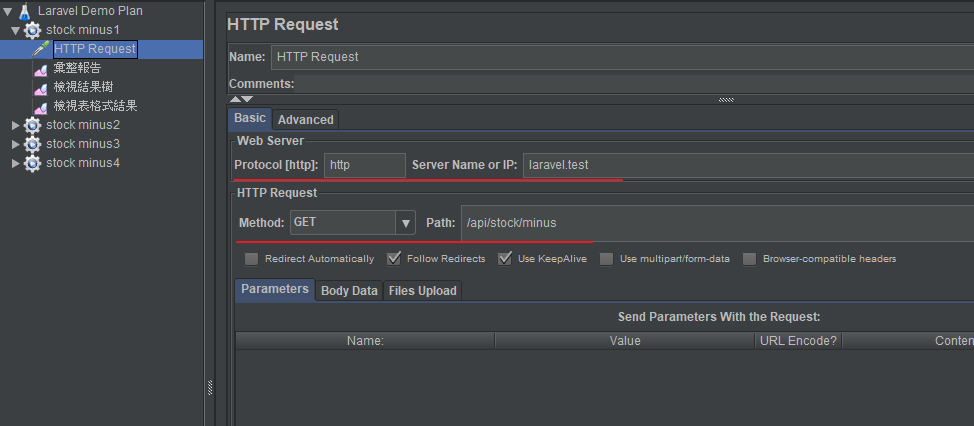
Task: Expand the stock minus3 tree node
Action: (15, 144)
